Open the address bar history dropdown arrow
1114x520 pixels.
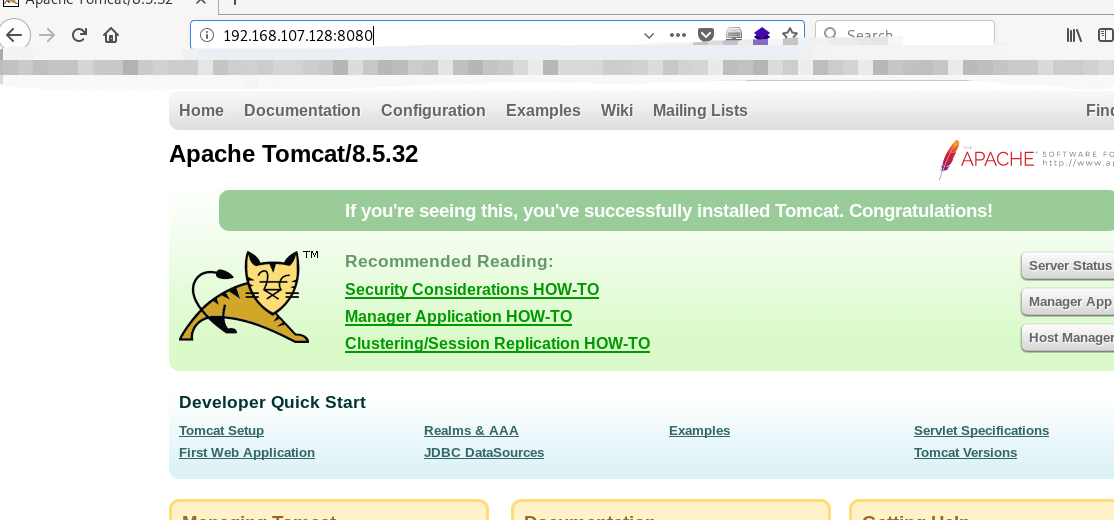pyautogui.click(x=649, y=35)
